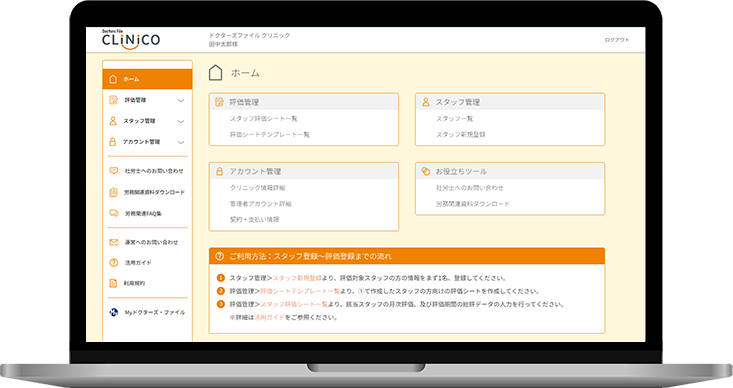Expand the sidebar スタッフ管理 chevron

pyautogui.click(x=181, y=122)
